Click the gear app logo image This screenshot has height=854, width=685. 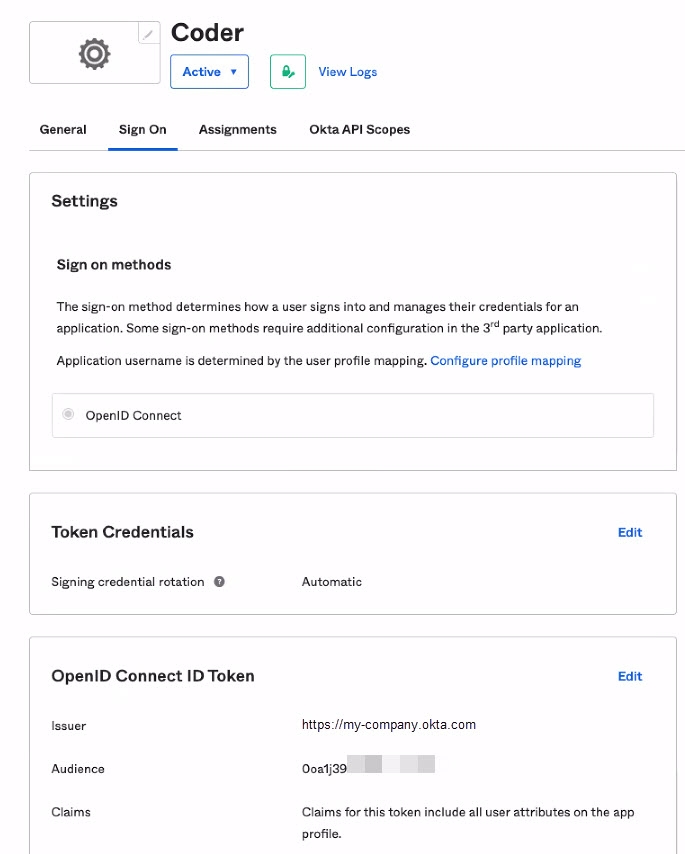point(95,53)
